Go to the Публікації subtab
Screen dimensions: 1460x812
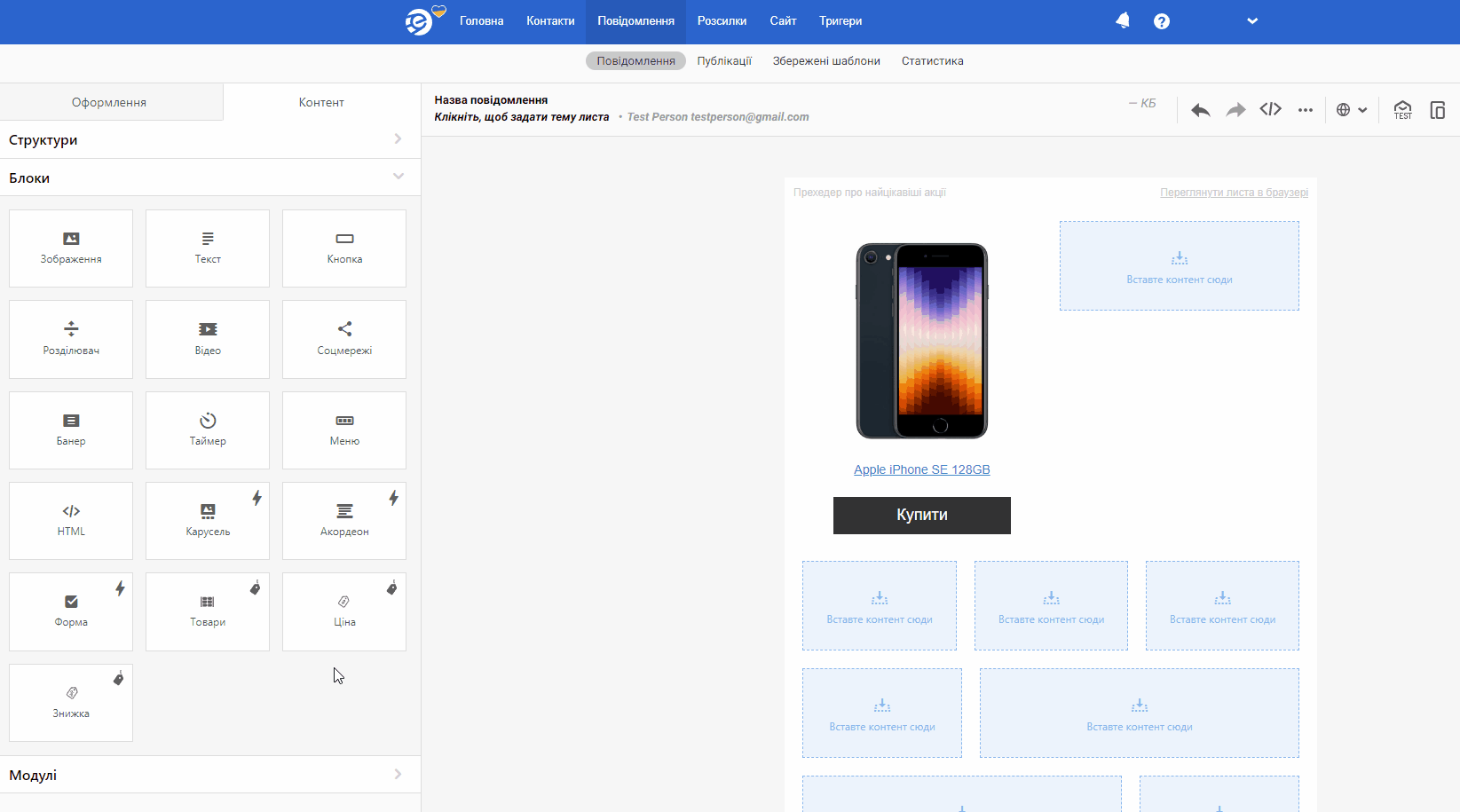click(724, 61)
